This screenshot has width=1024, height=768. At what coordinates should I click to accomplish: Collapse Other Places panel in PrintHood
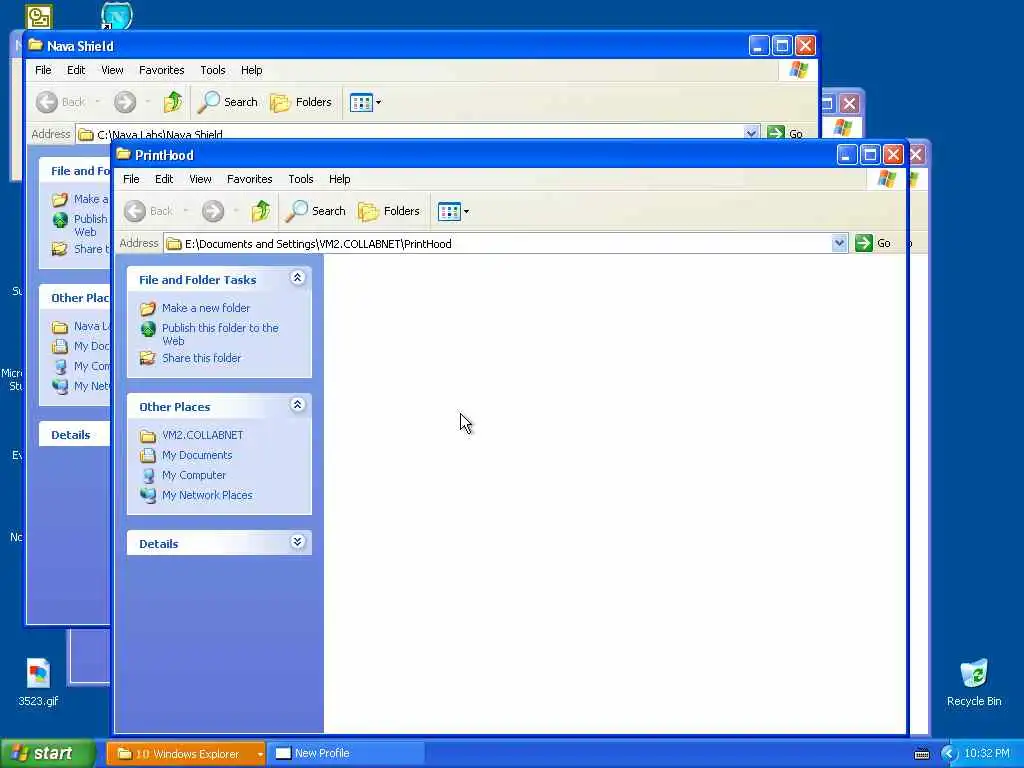click(297, 406)
